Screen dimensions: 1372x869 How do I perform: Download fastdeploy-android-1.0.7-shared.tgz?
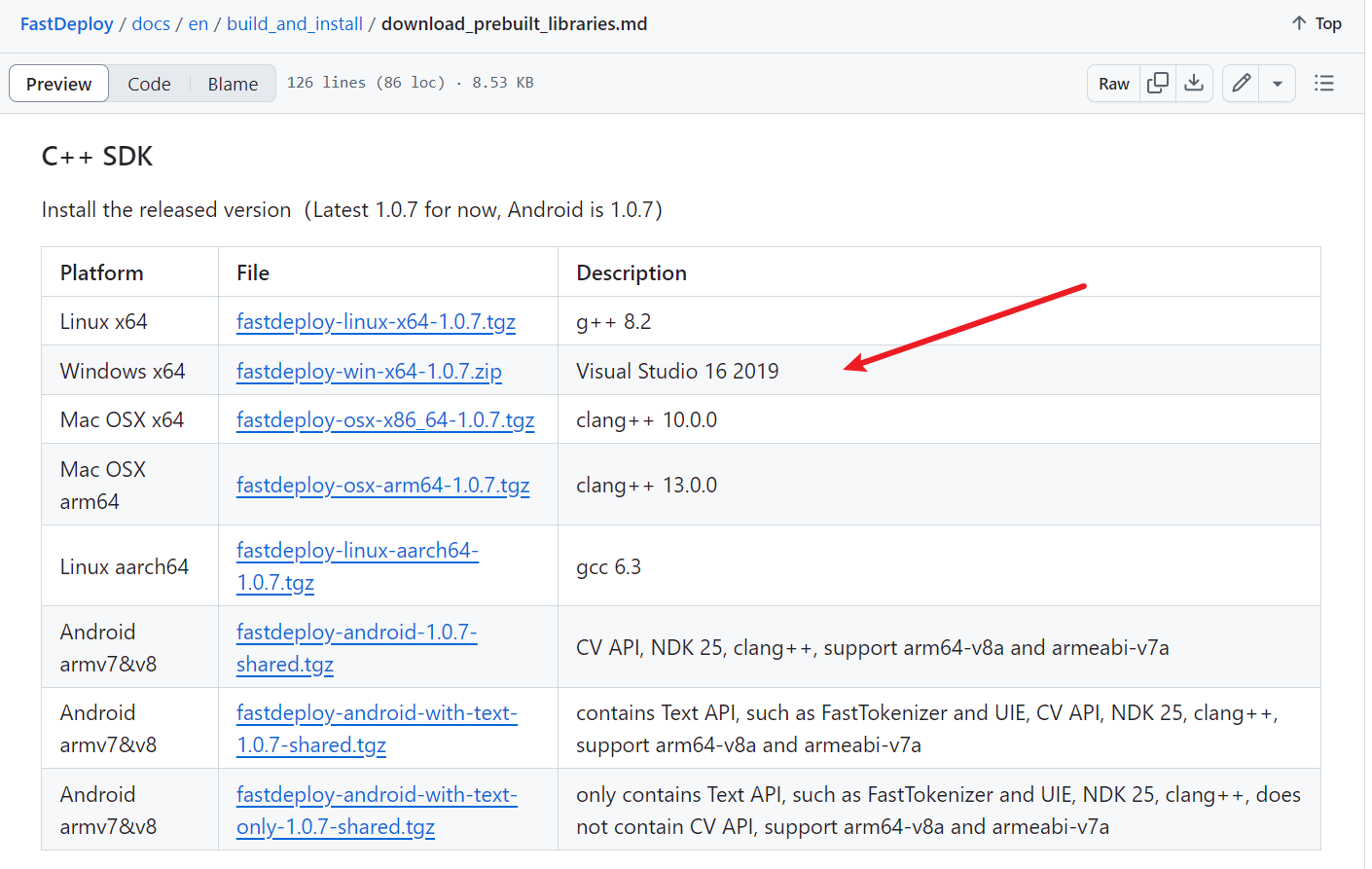tap(356, 633)
